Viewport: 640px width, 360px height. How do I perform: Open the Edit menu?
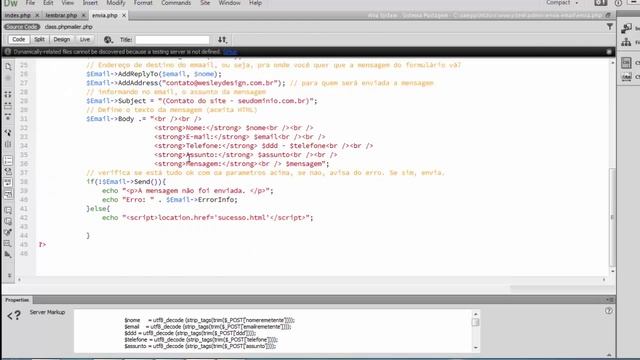click(48, 3)
